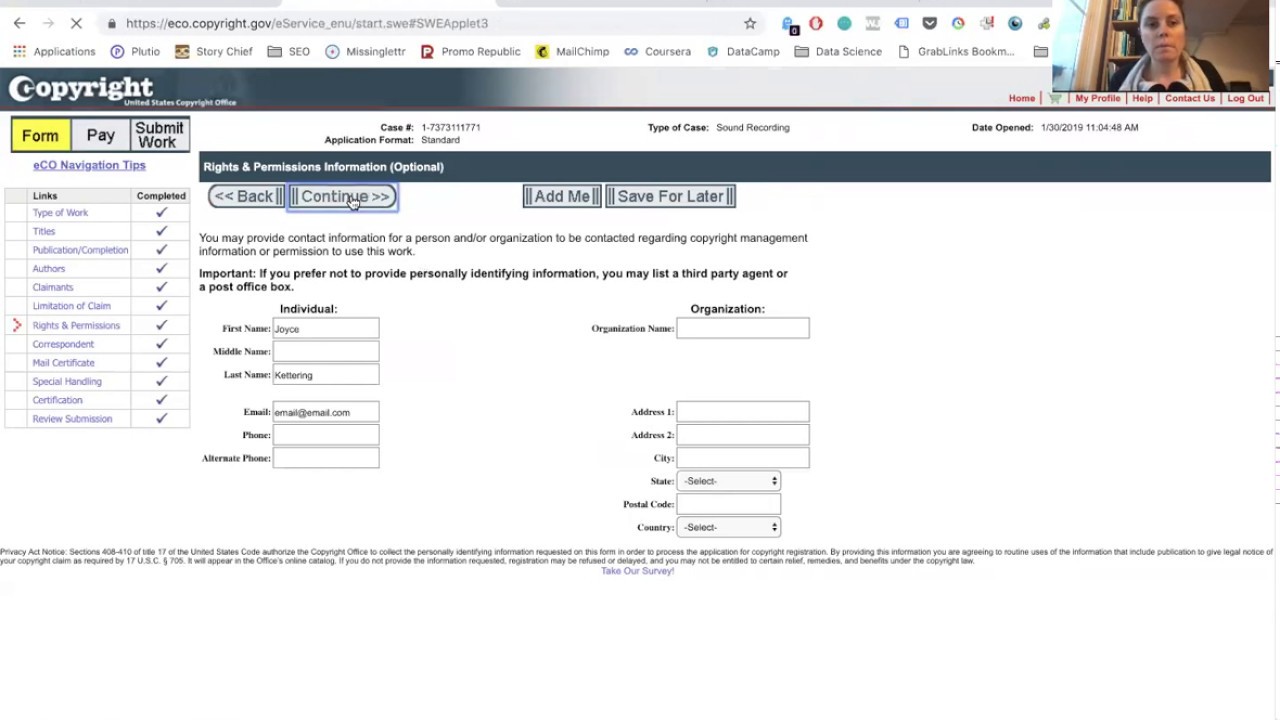Click the Ghostery extension icon
Viewport: 1280px width, 720px height.
[789, 23]
